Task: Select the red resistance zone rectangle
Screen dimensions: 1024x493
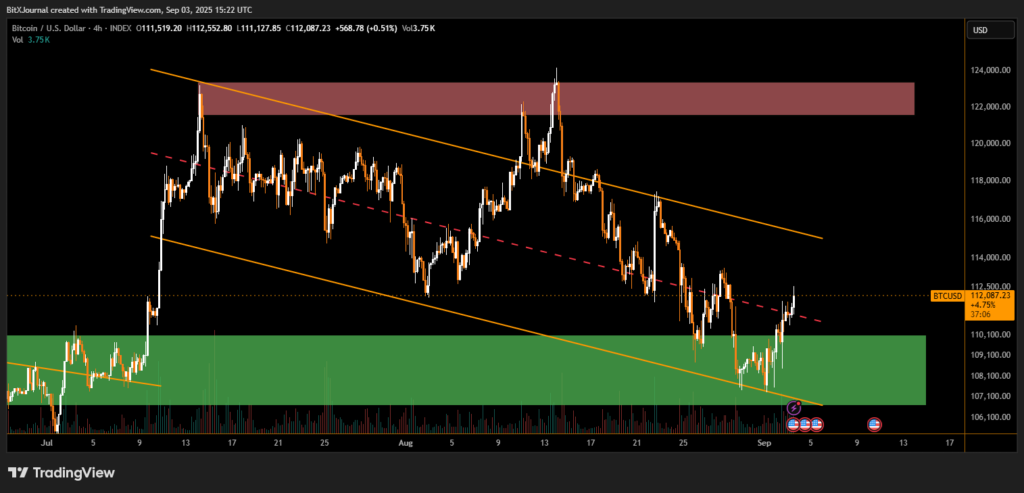Action: tap(700, 98)
